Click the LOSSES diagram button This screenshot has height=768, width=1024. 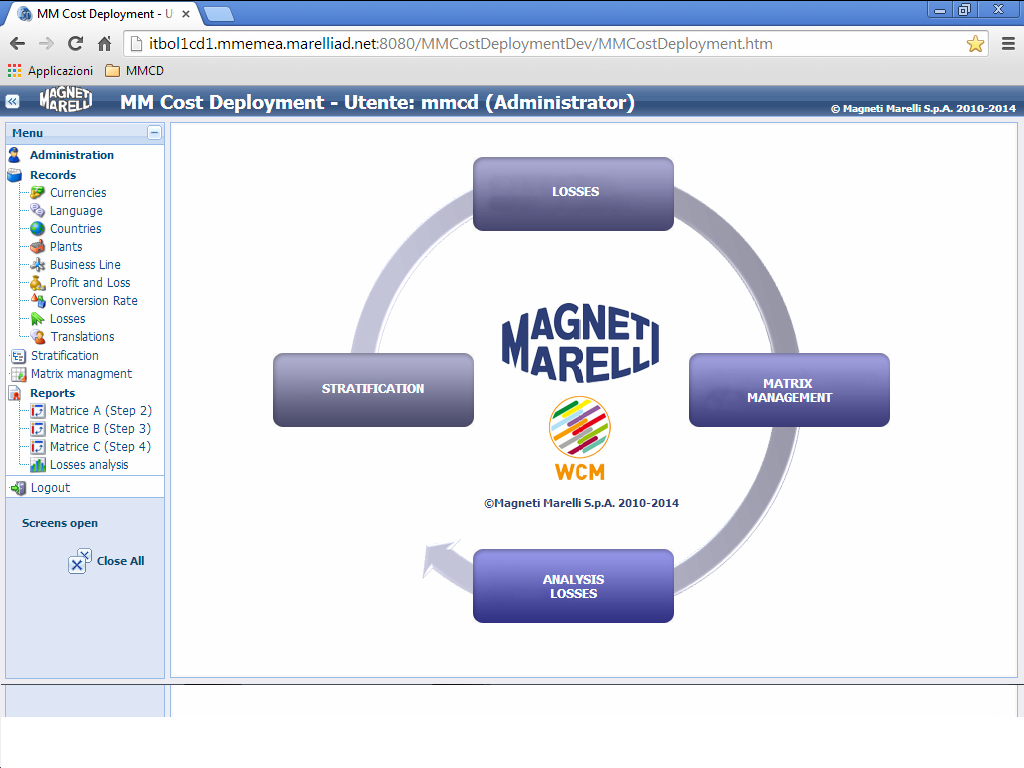pyautogui.click(x=573, y=194)
